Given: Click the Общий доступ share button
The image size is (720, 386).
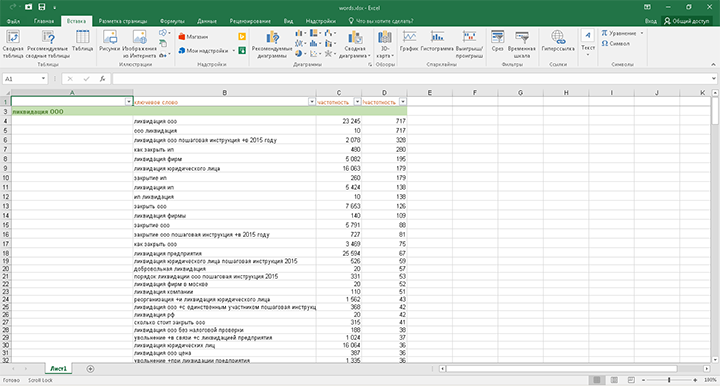Looking at the screenshot, I should [686, 21].
